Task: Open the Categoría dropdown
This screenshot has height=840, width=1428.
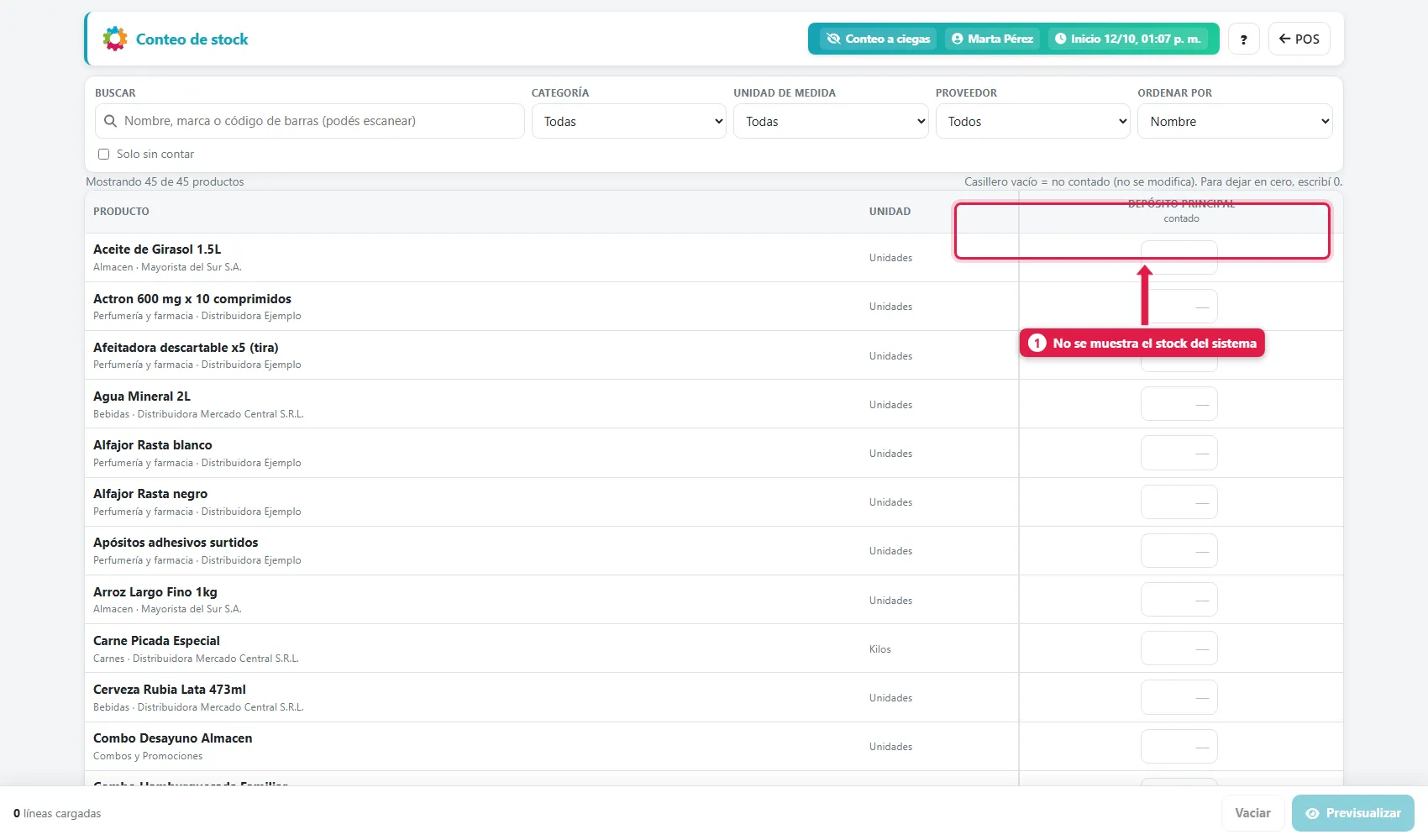Action: (x=629, y=121)
